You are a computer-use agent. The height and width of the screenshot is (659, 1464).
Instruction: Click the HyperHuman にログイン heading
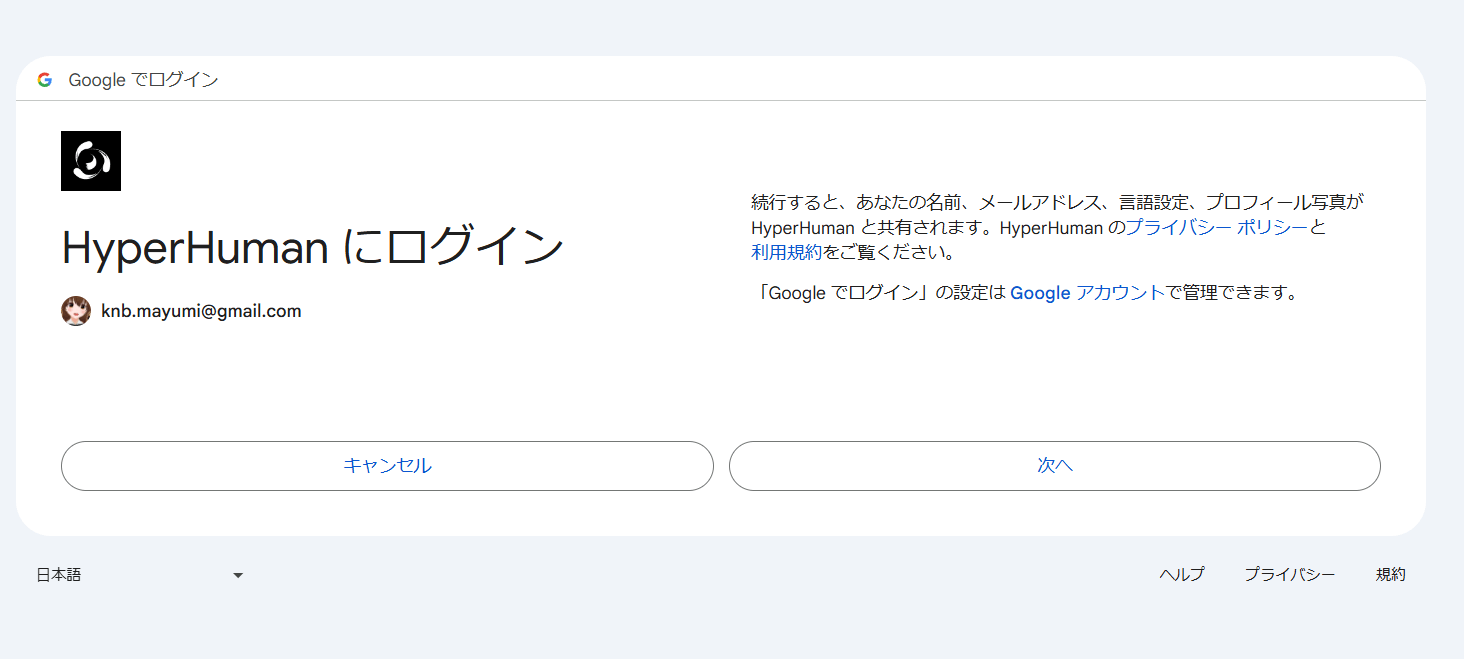[x=313, y=248]
